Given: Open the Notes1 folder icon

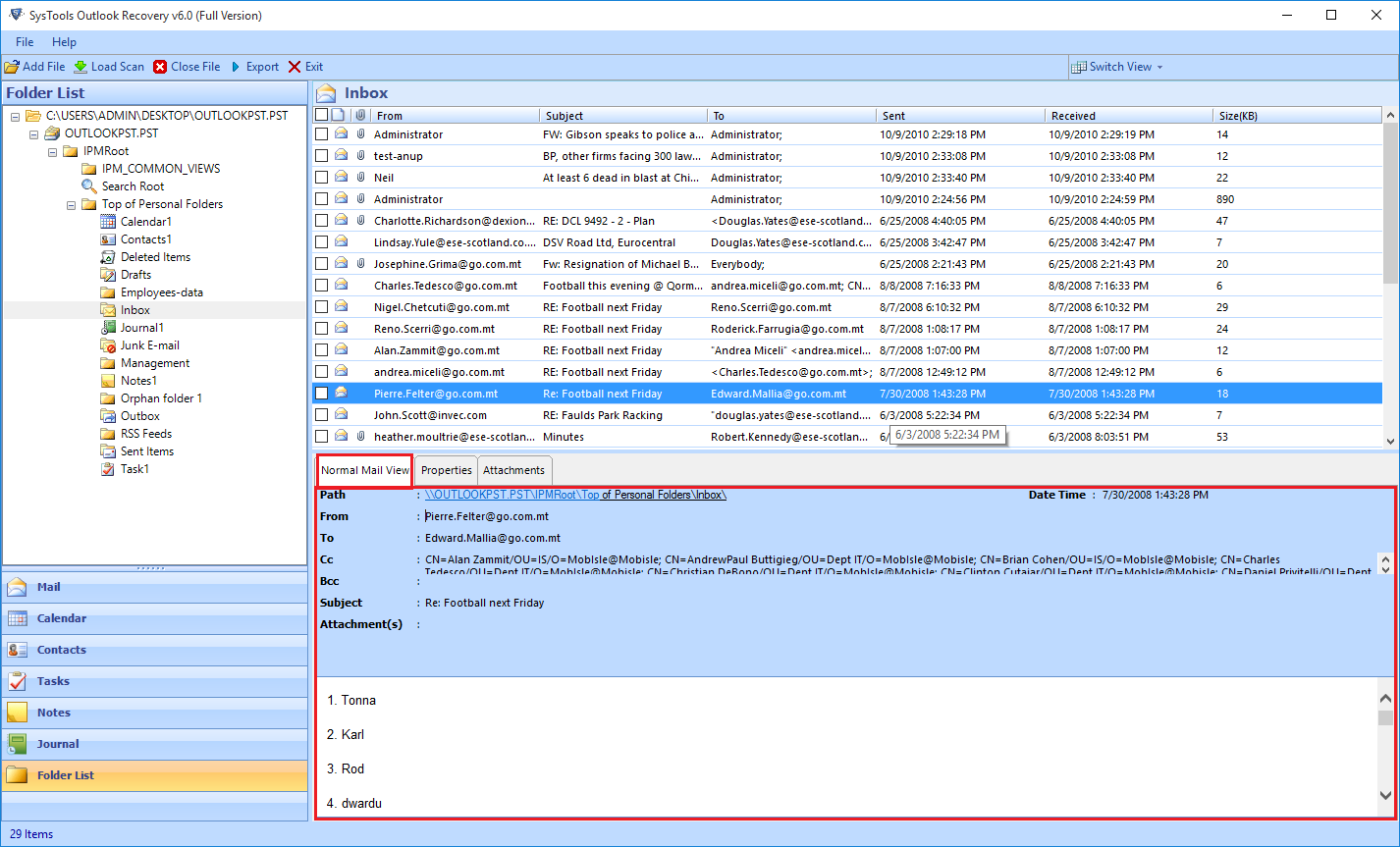Looking at the screenshot, I should pyautogui.click(x=108, y=381).
